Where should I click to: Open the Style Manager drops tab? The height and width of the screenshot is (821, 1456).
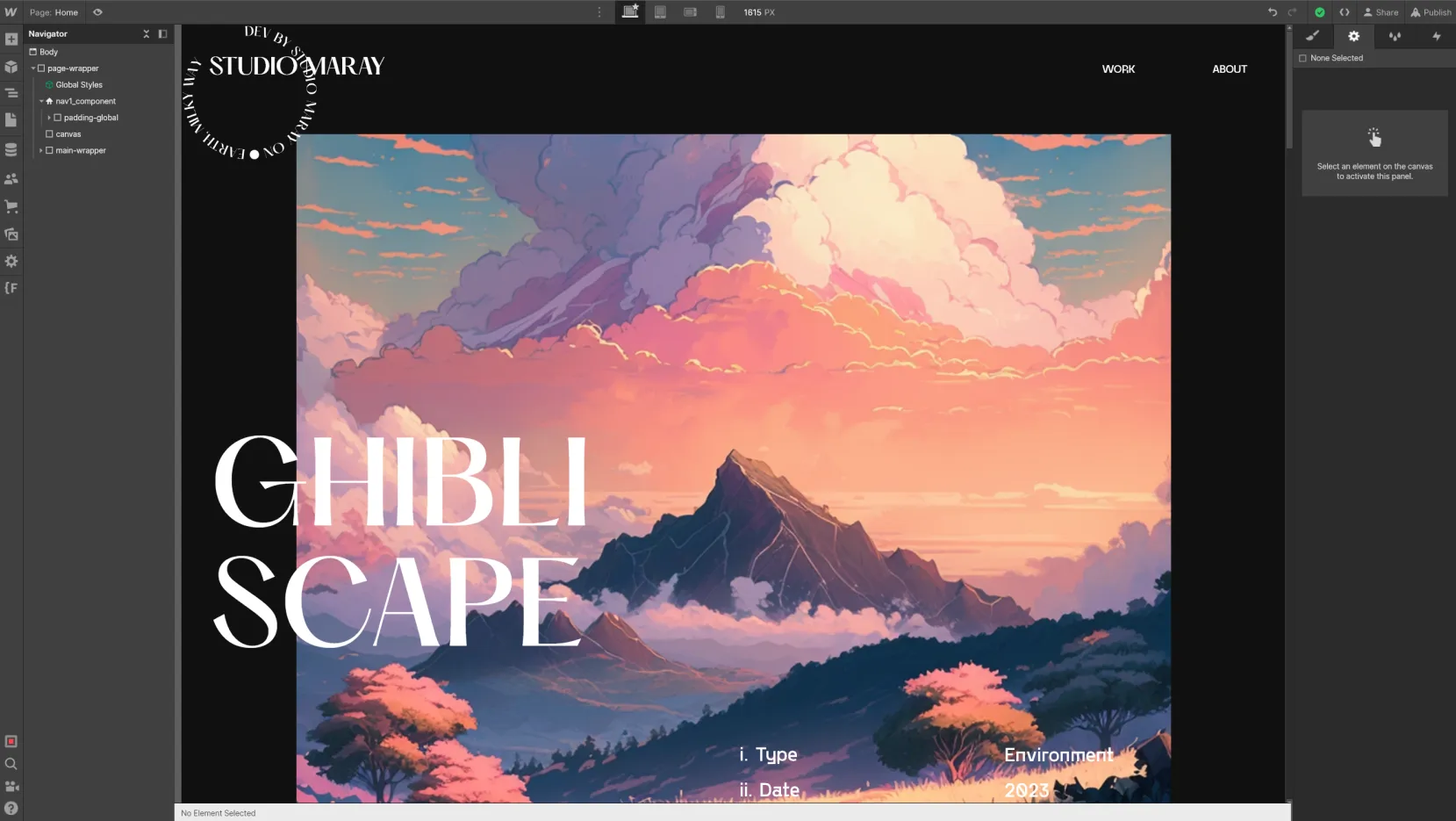coord(1395,36)
